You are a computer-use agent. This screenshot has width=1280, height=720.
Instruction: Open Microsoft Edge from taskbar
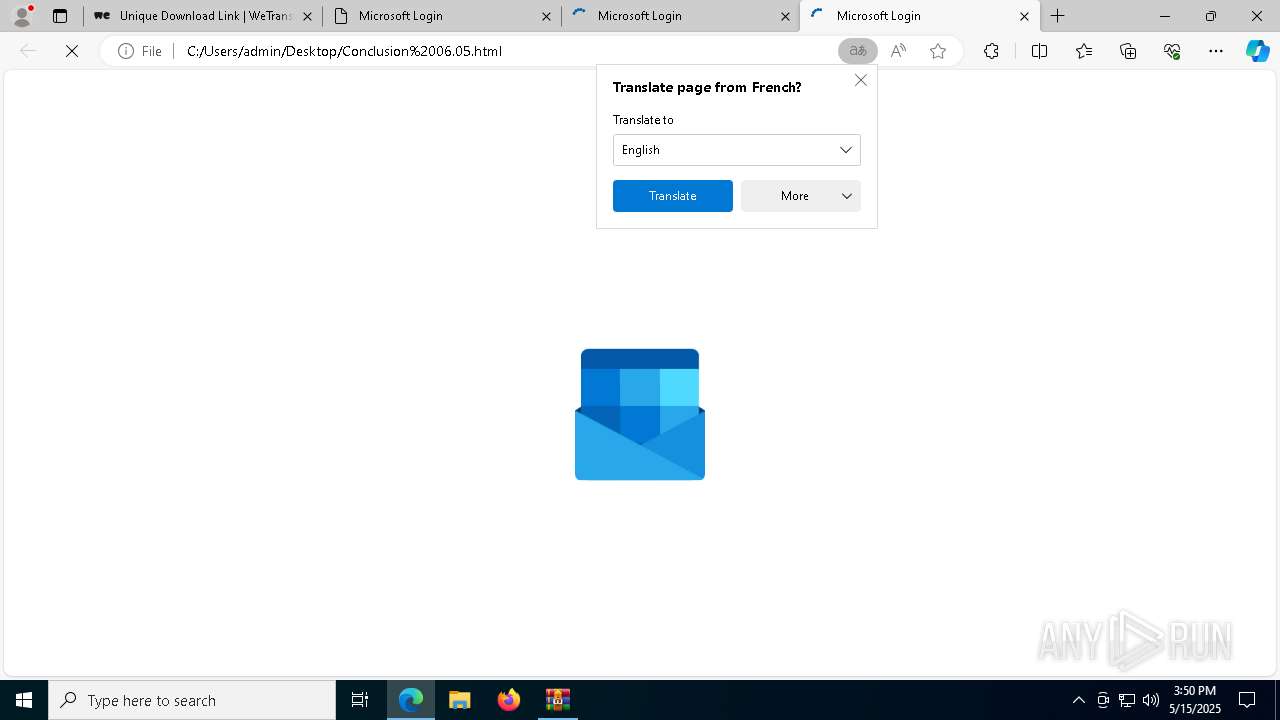(411, 700)
